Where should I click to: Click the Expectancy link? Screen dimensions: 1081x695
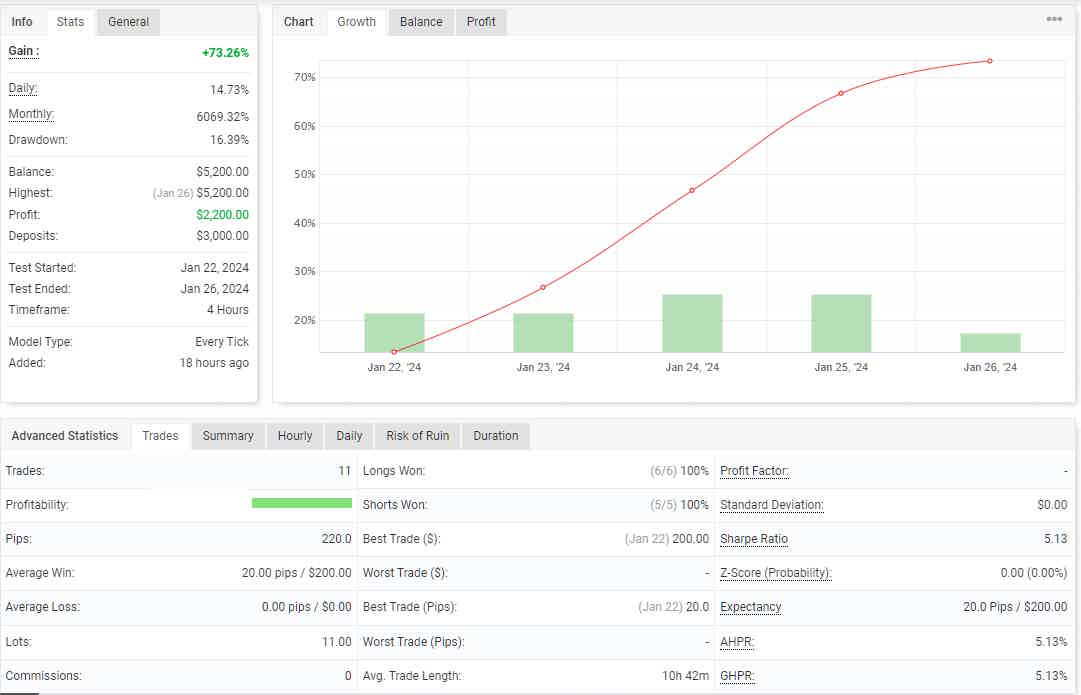coord(750,606)
